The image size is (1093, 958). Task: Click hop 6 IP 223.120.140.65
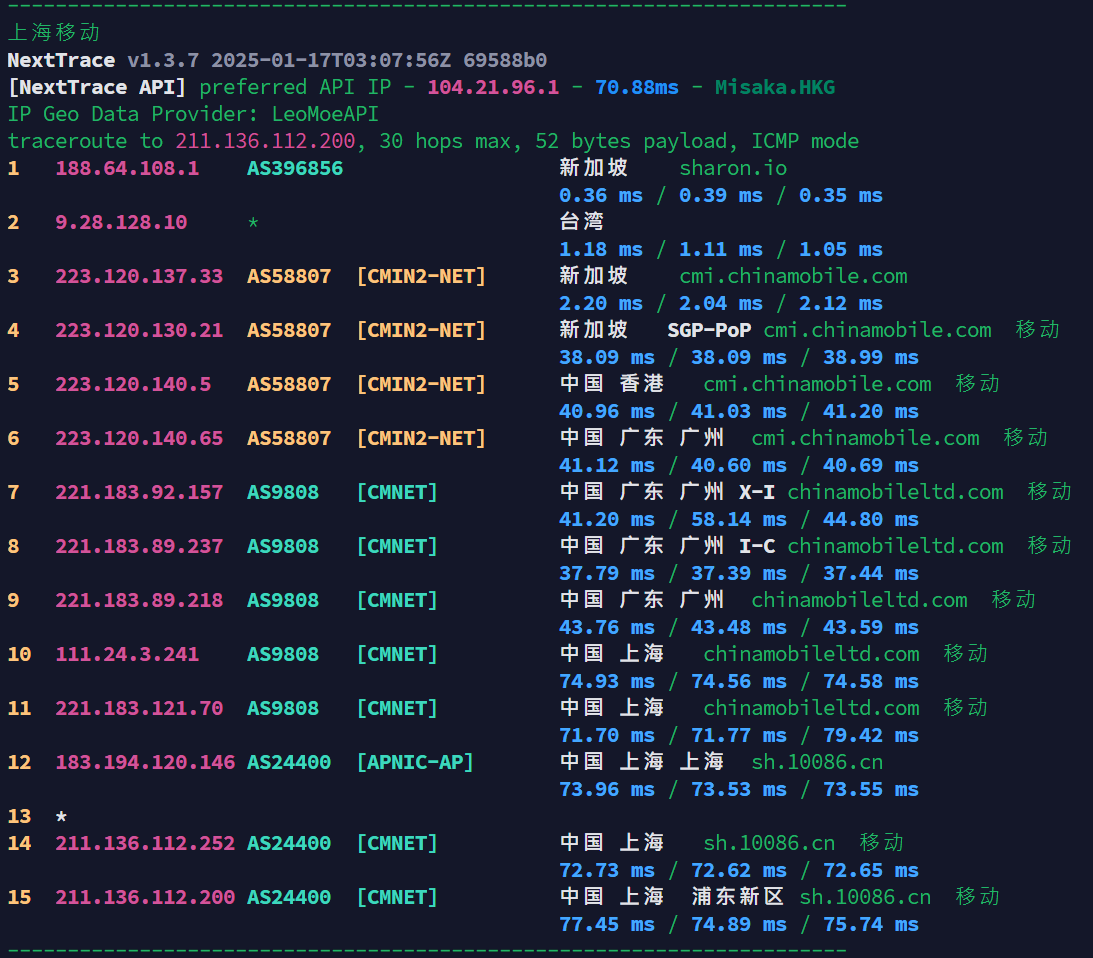click(139, 438)
